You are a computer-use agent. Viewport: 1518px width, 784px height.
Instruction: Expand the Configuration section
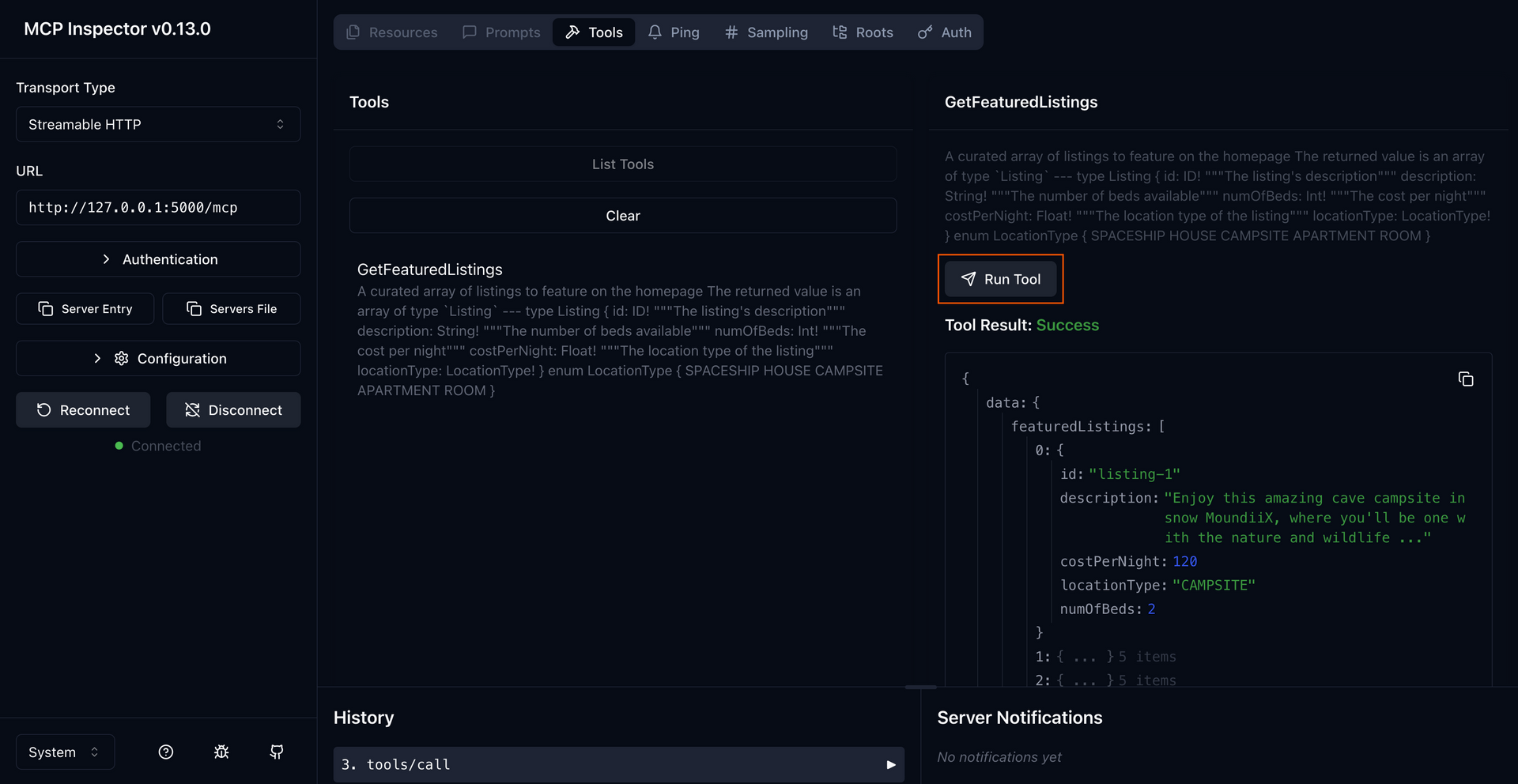(157, 358)
